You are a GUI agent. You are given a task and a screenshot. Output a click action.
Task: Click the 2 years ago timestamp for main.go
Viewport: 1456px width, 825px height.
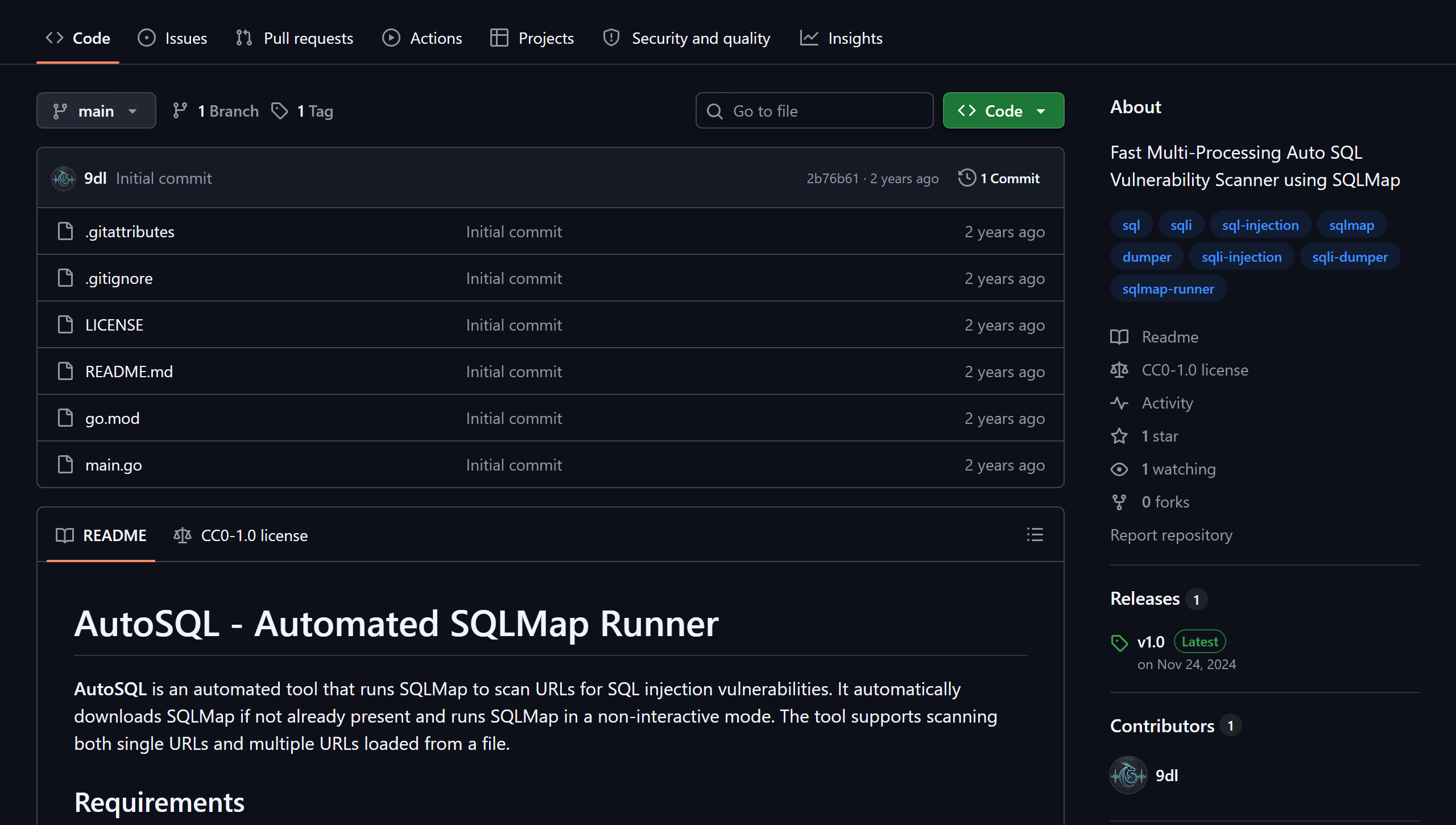pos(1004,465)
